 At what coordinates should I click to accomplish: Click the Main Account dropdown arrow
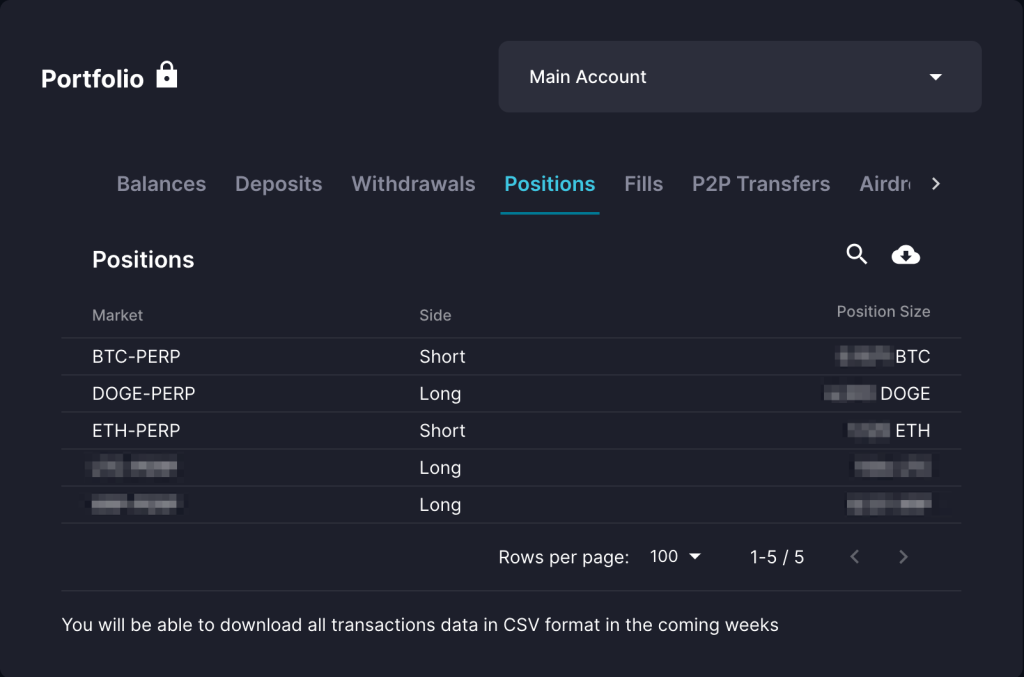pos(936,77)
